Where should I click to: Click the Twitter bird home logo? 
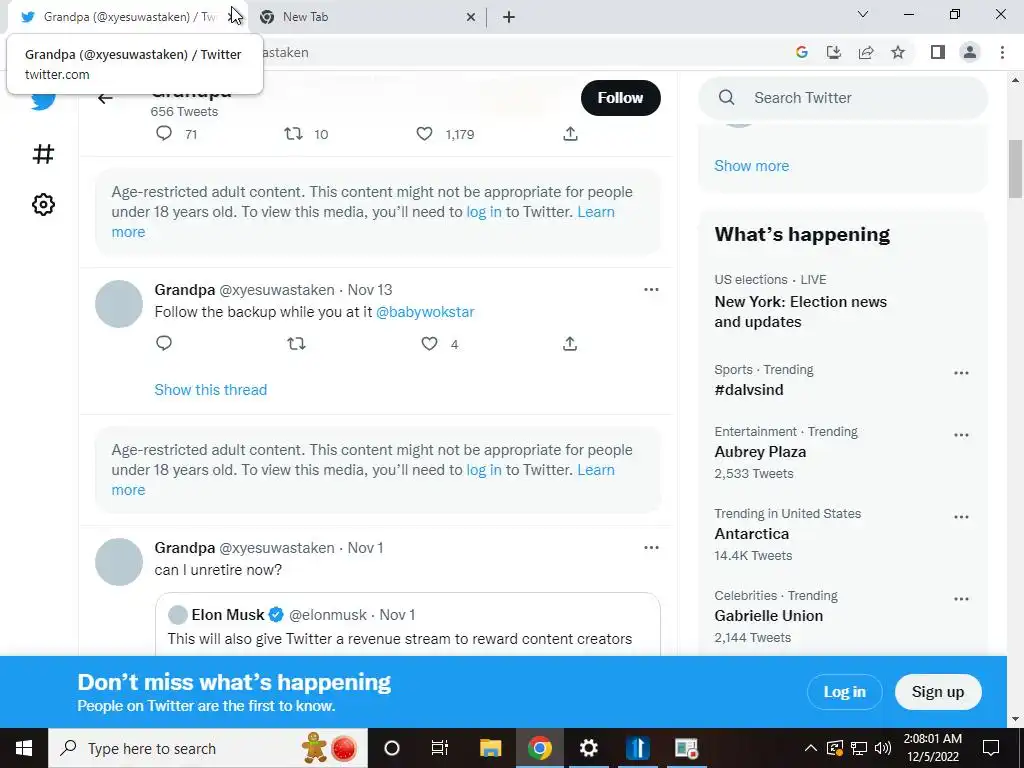[x=43, y=101]
